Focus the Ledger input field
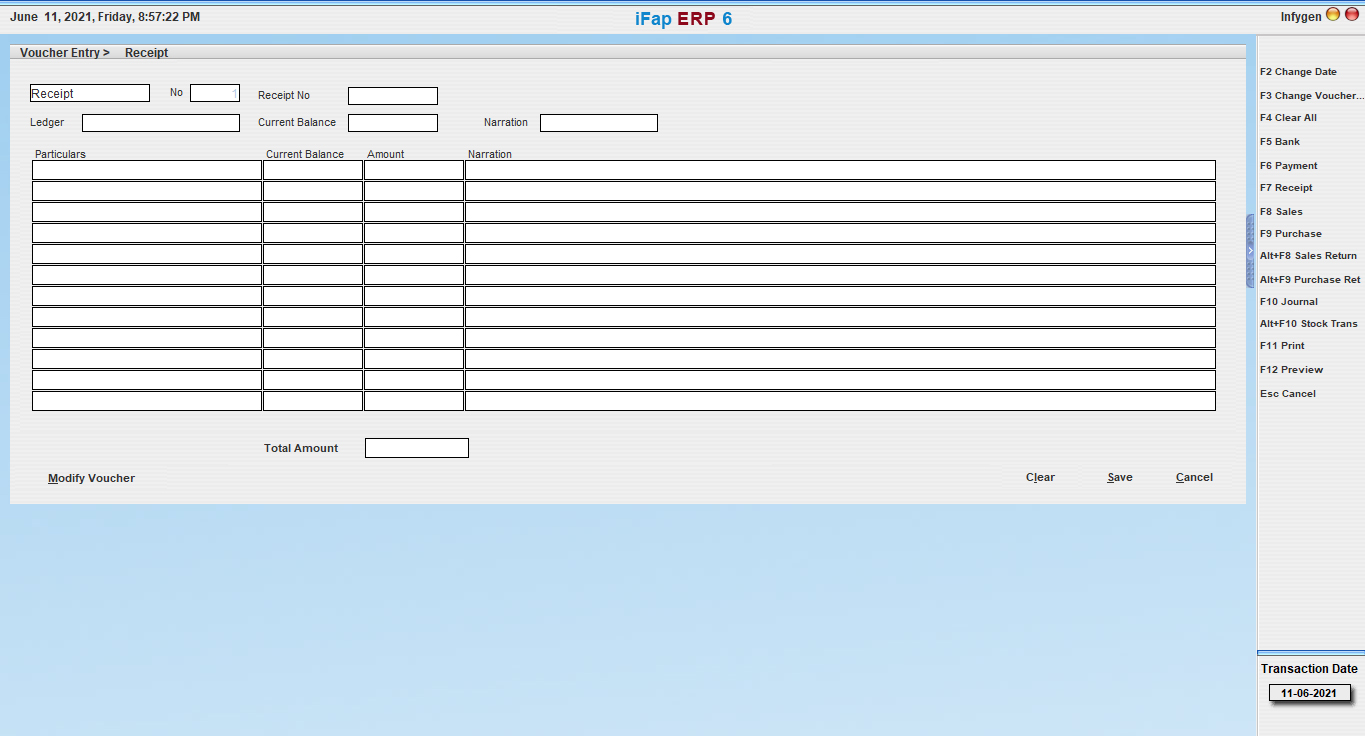1365x736 pixels. tap(161, 123)
